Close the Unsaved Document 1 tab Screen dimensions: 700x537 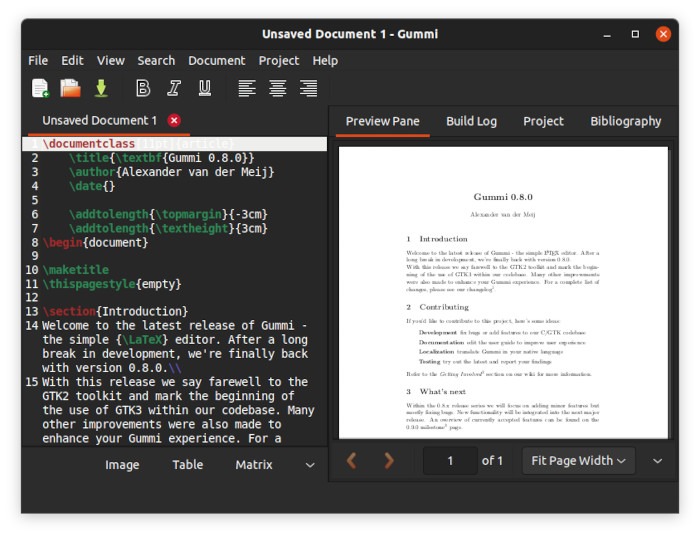pyautogui.click(x=174, y=120)
